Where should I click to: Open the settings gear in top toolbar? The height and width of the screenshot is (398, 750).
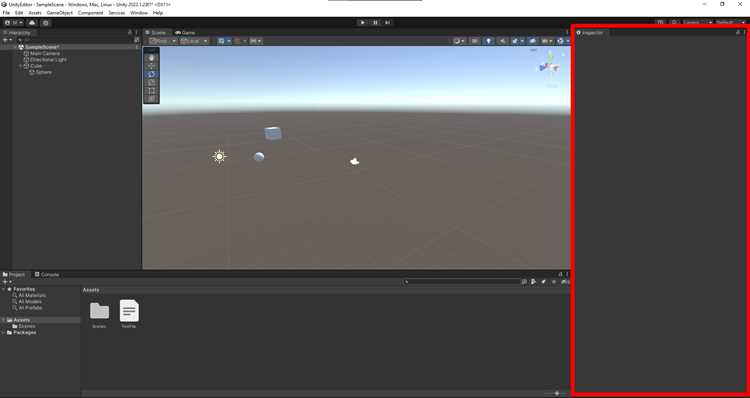(45, 22)
